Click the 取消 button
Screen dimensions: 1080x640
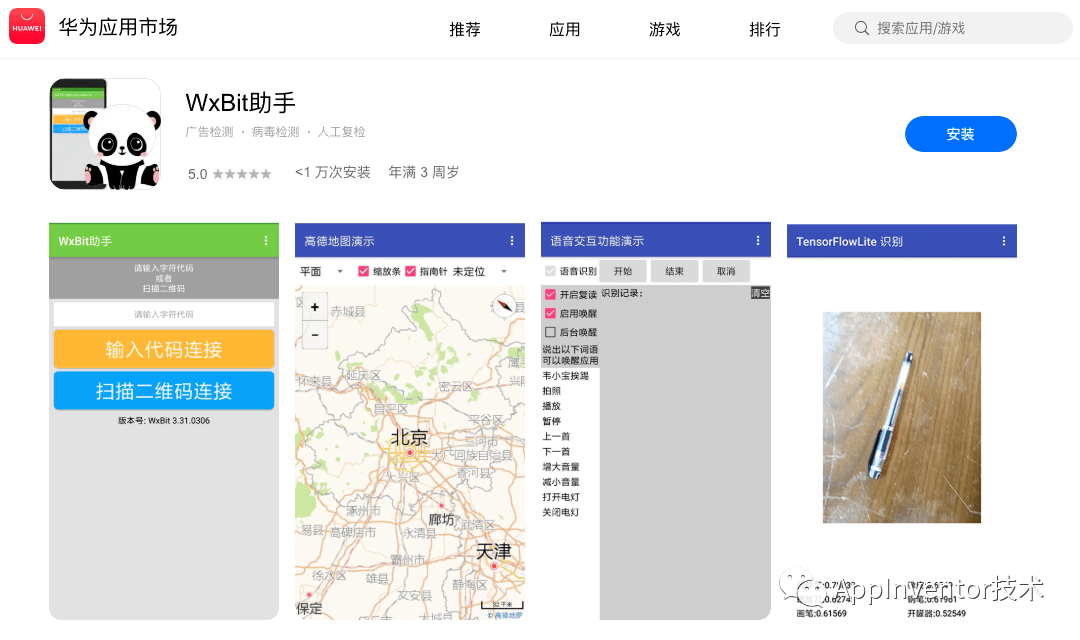(x=726, y=271)
